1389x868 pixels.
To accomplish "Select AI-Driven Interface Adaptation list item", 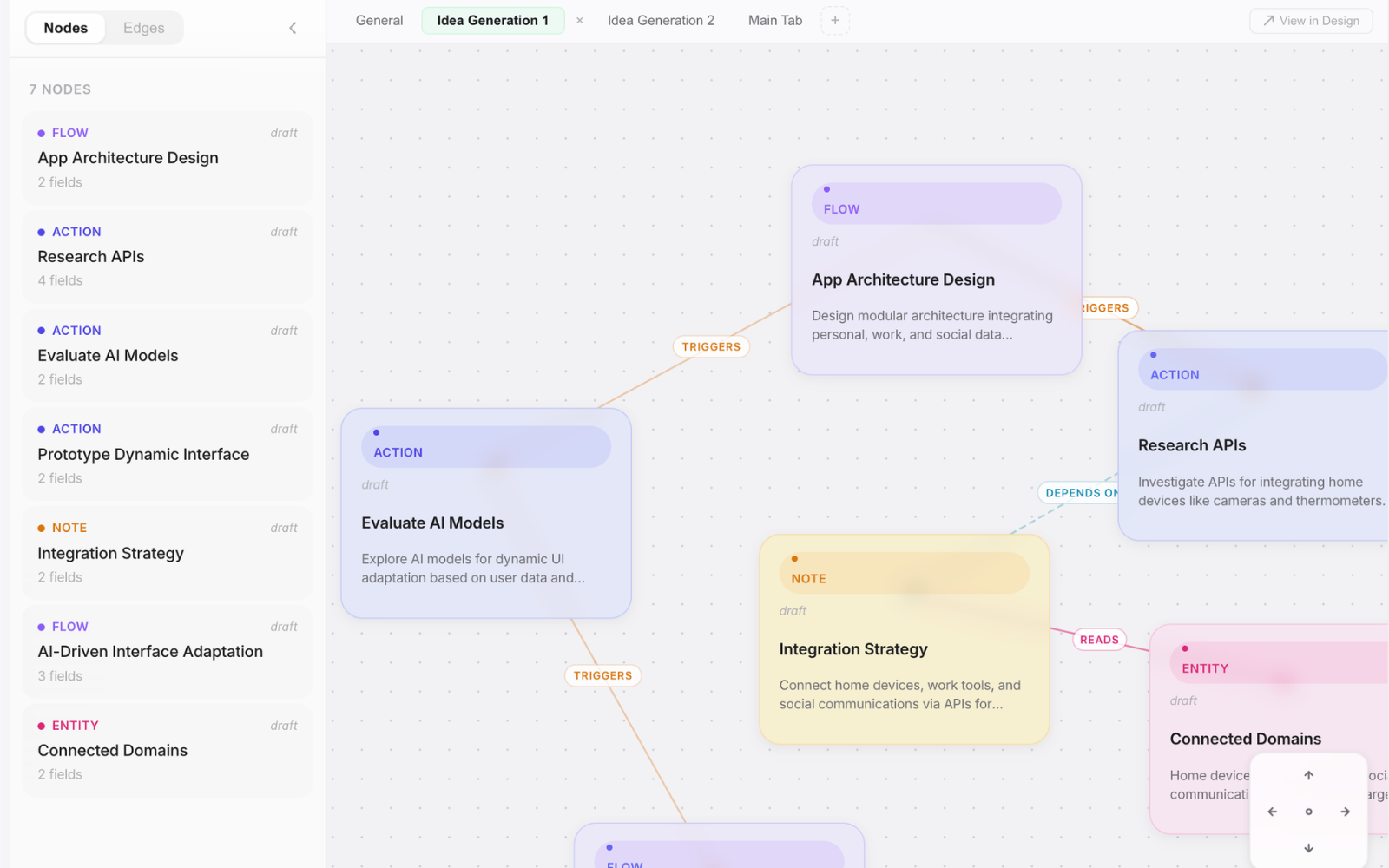I will [x=168, y=651].
